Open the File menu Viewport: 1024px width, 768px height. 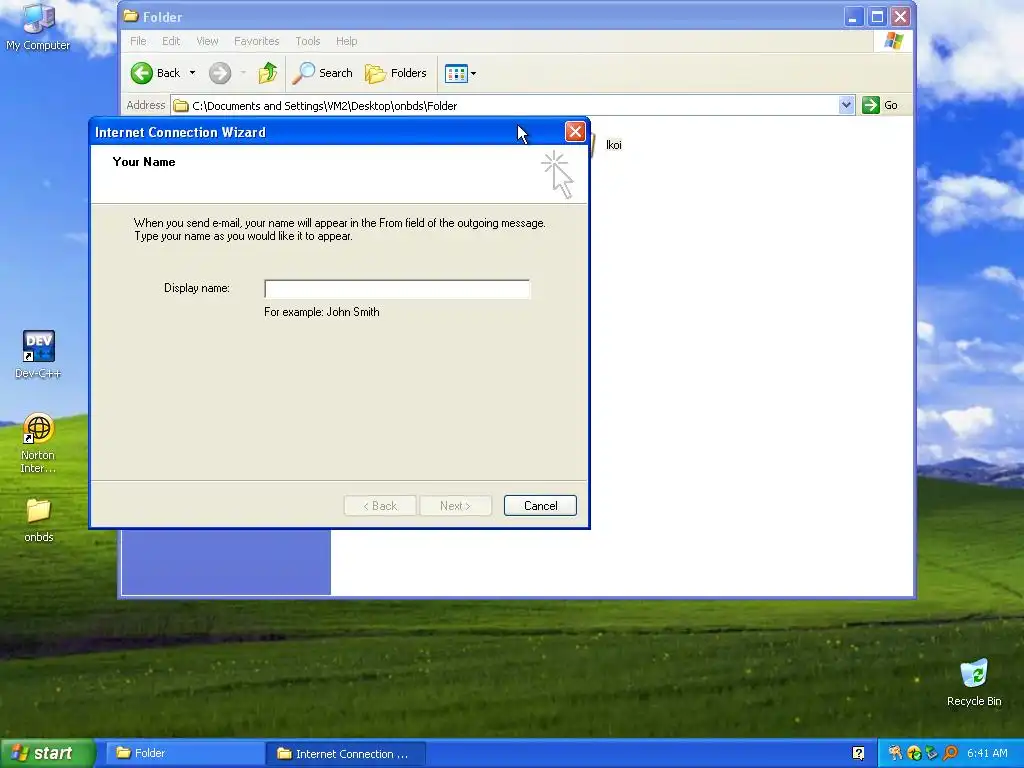(138, 41)
